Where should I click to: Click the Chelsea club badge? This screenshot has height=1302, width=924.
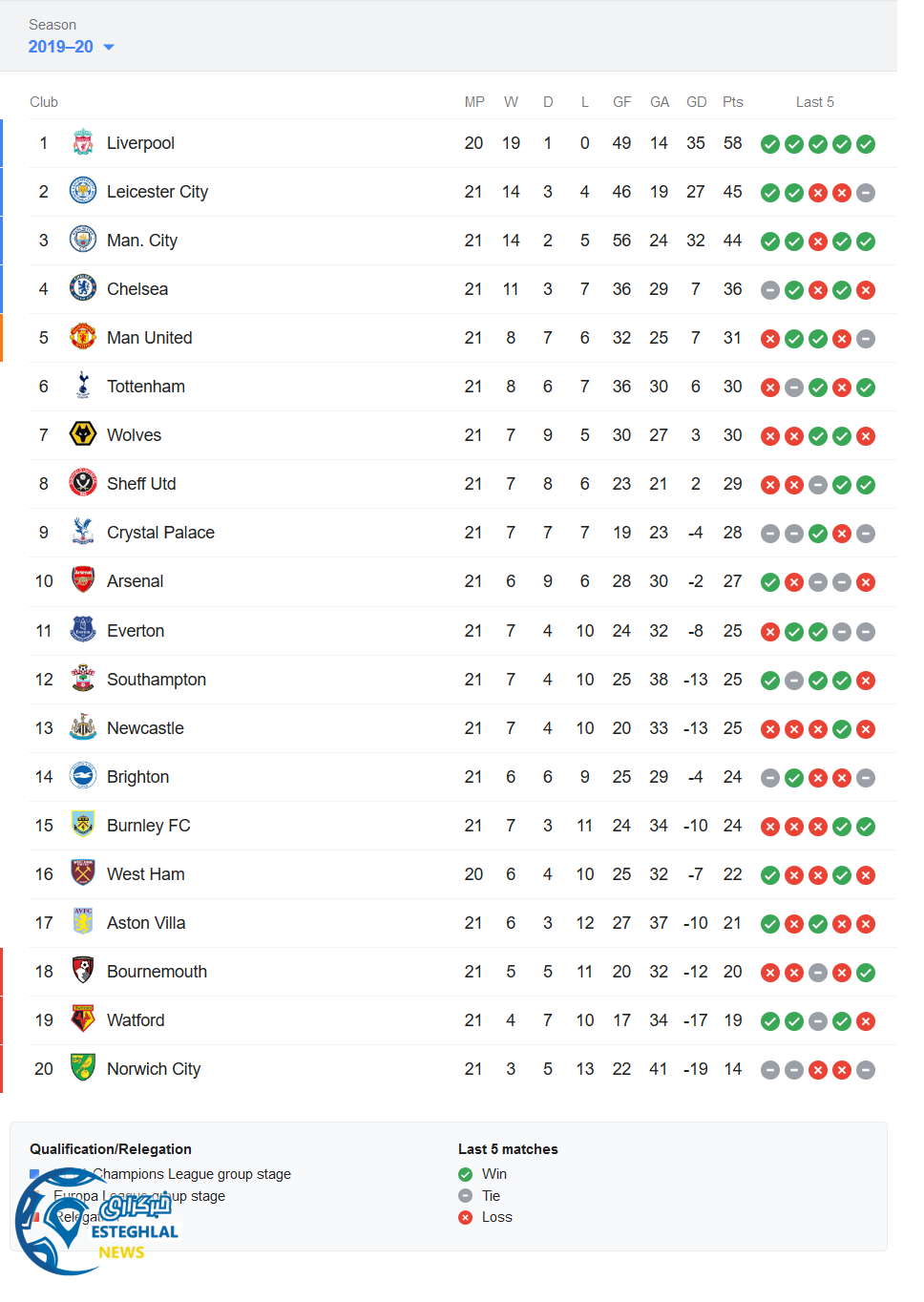[83, 288]
